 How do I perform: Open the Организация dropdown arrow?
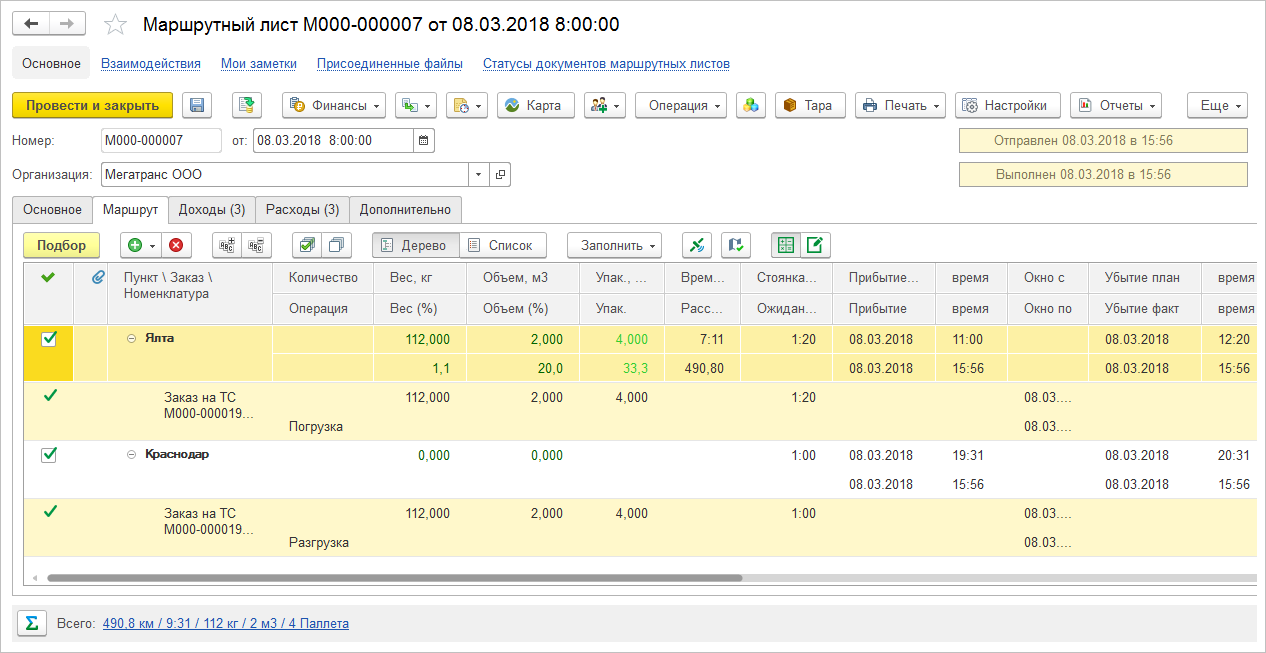pos(478,175)
